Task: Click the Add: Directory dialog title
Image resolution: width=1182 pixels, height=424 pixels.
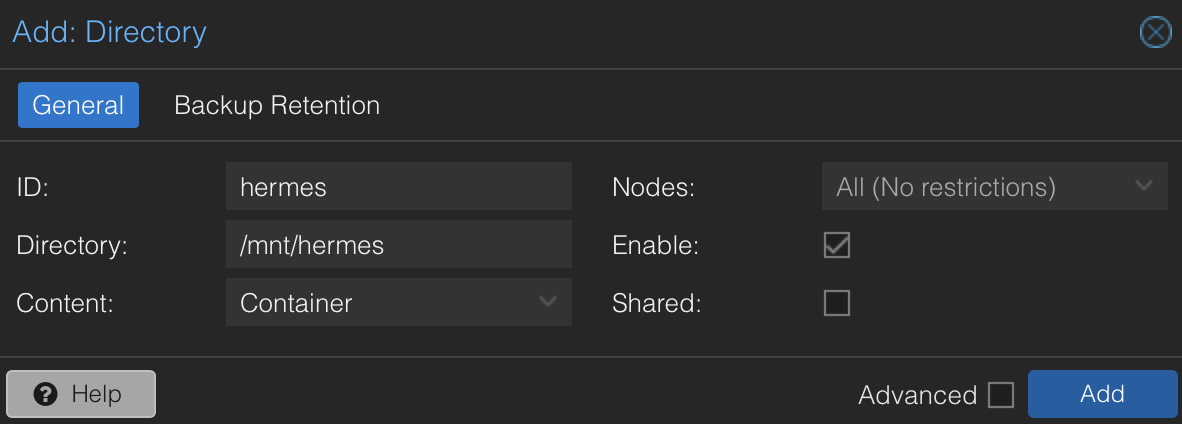Action: click(x=109, y=32)
